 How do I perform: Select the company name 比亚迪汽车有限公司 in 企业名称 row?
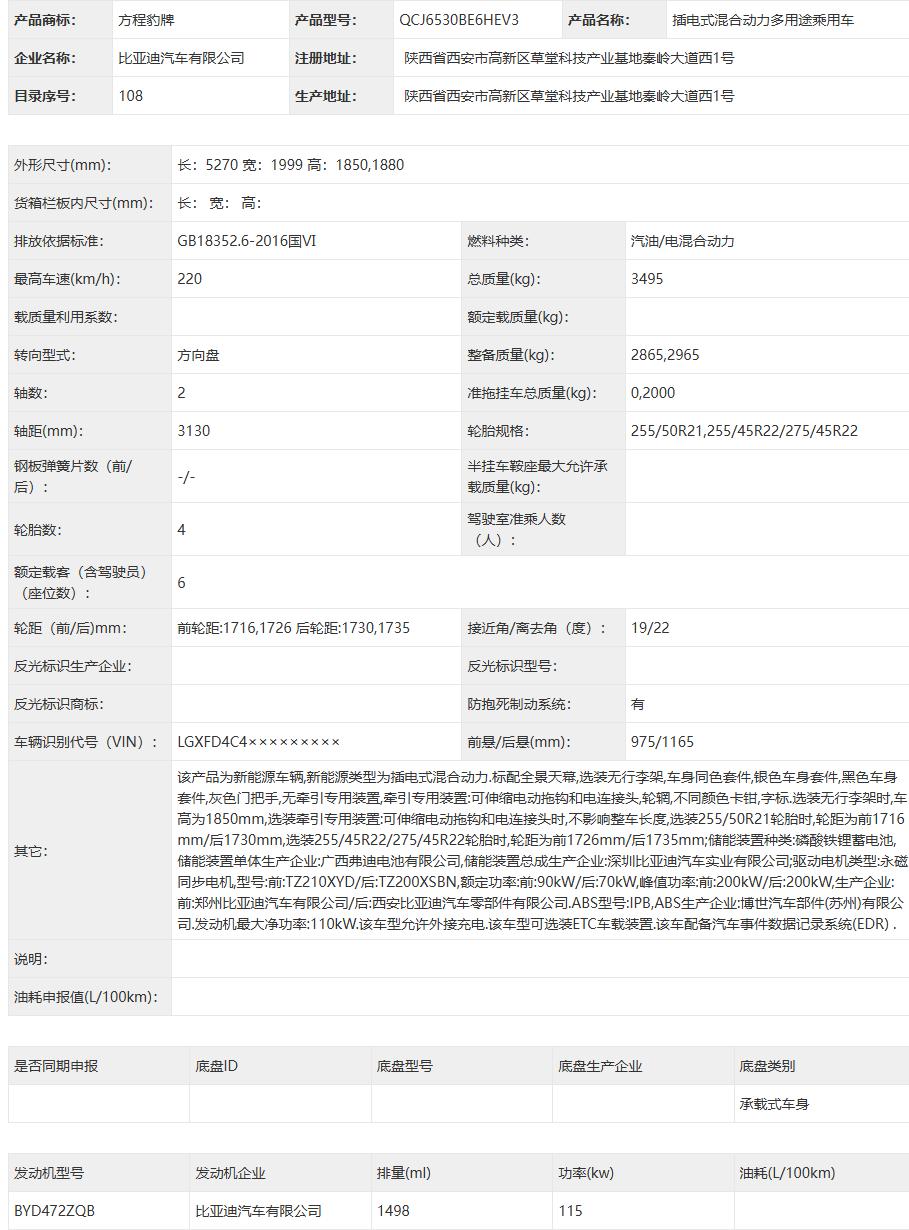(x=181, y=58)
